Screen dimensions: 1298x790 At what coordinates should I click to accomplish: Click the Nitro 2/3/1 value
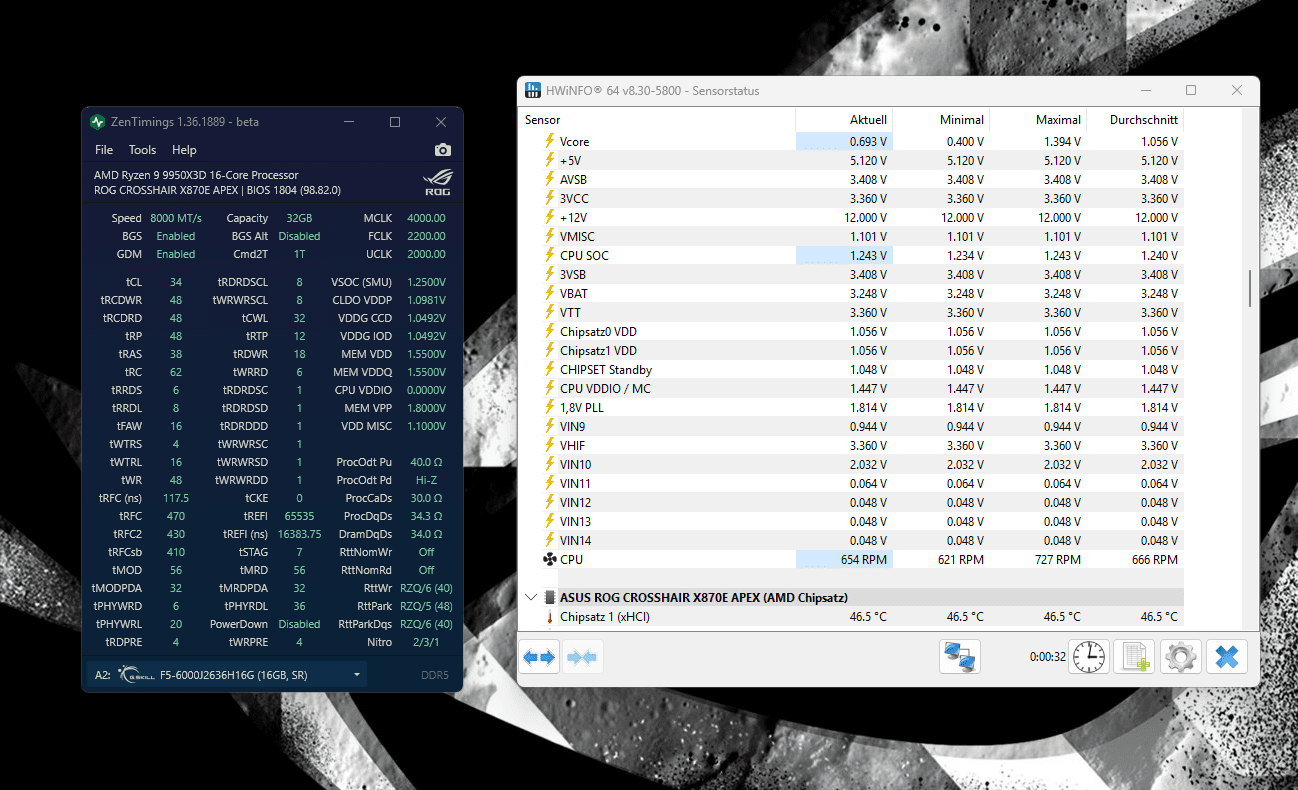pyautogui.click(x=427, y=642)
